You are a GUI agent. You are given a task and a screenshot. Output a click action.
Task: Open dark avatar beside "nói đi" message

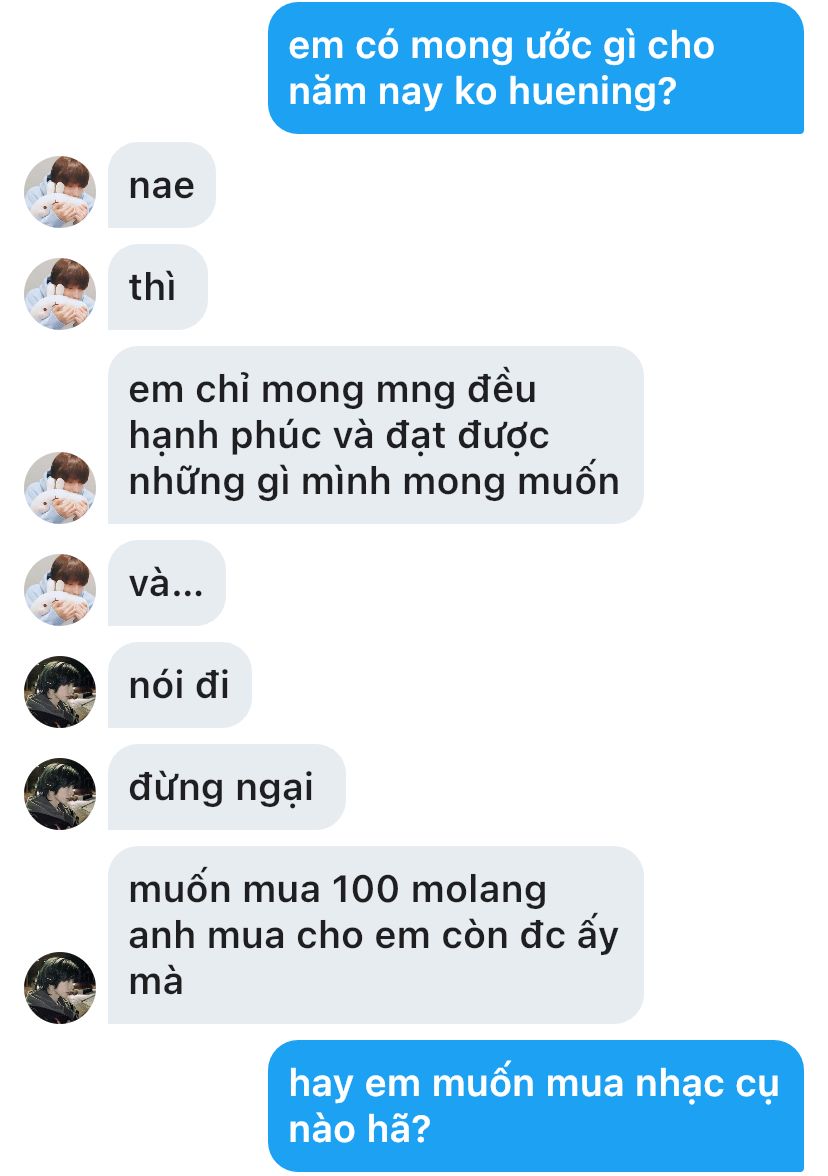point(60,692)
